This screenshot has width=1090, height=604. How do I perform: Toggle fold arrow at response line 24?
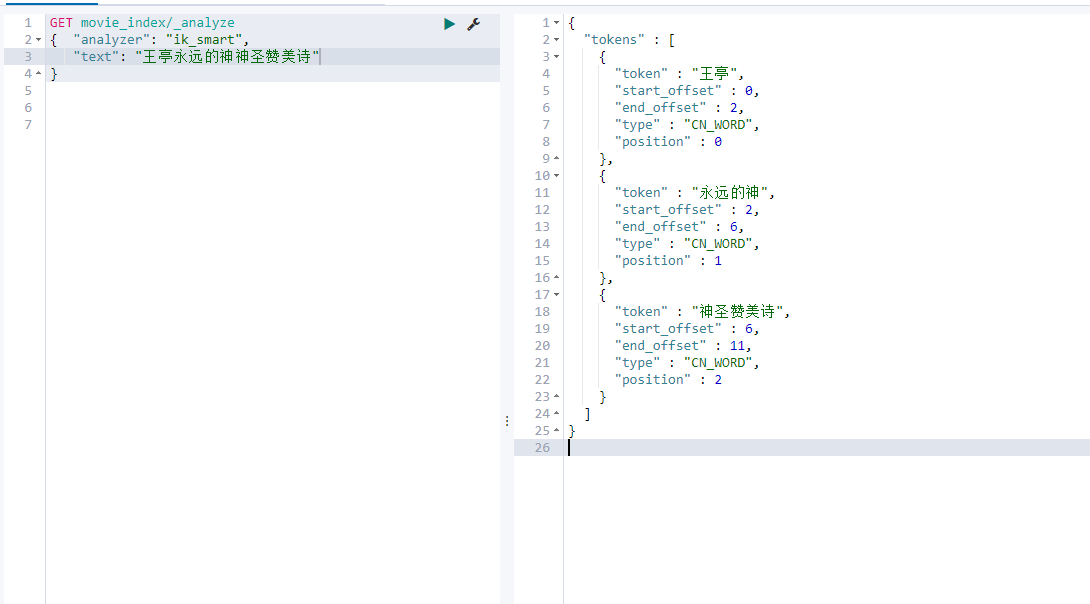[x=556, y=414]
